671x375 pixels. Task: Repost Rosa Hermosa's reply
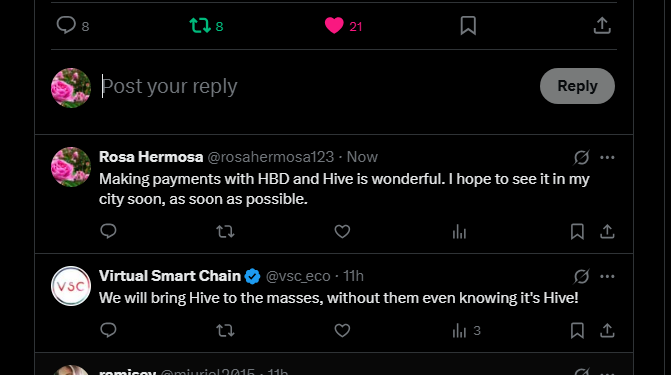tap(225, 232)
